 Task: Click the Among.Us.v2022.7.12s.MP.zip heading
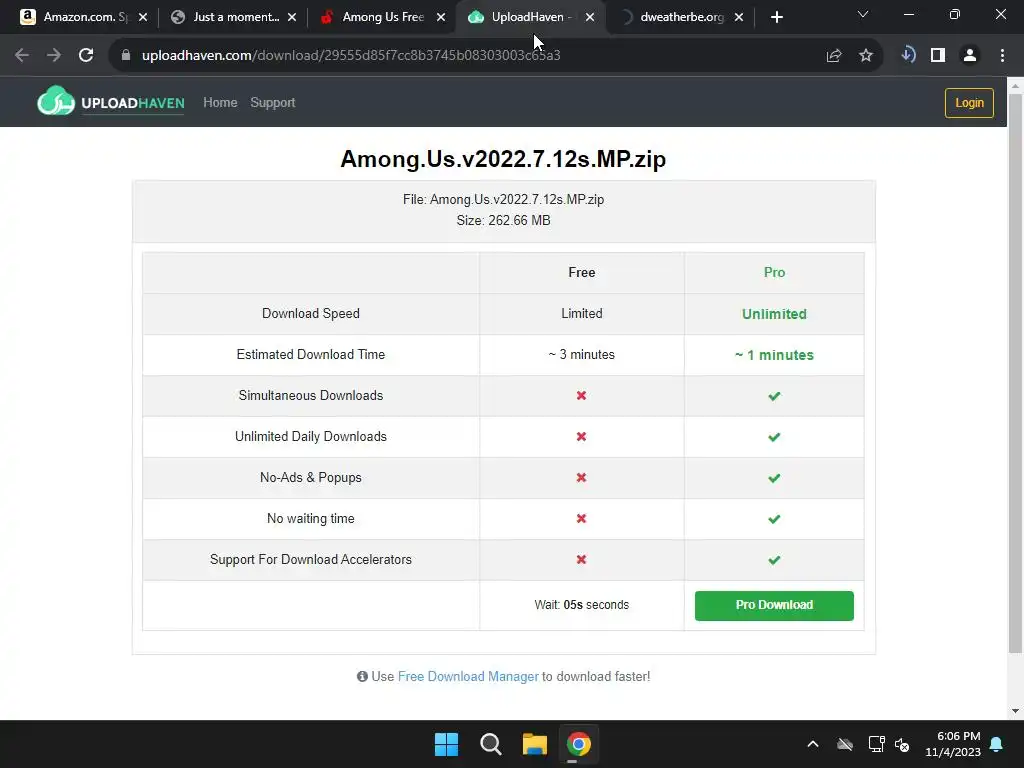click(x=503, y=159)
